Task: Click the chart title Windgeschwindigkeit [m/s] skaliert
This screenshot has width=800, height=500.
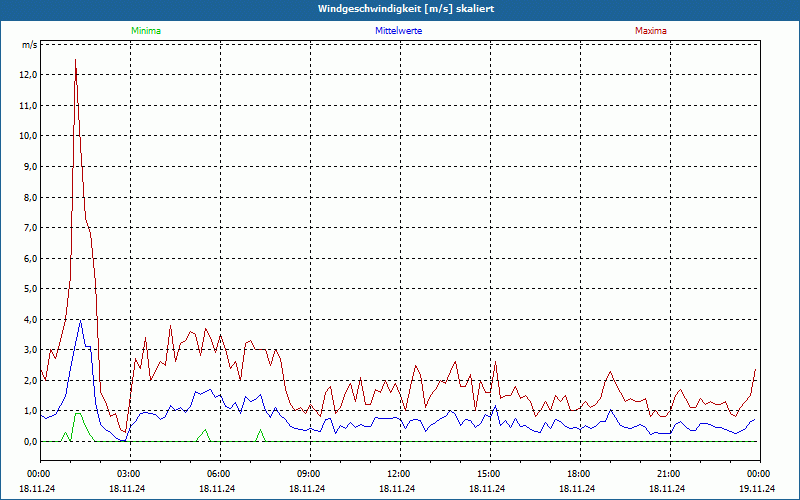Action: pos(406,9)
